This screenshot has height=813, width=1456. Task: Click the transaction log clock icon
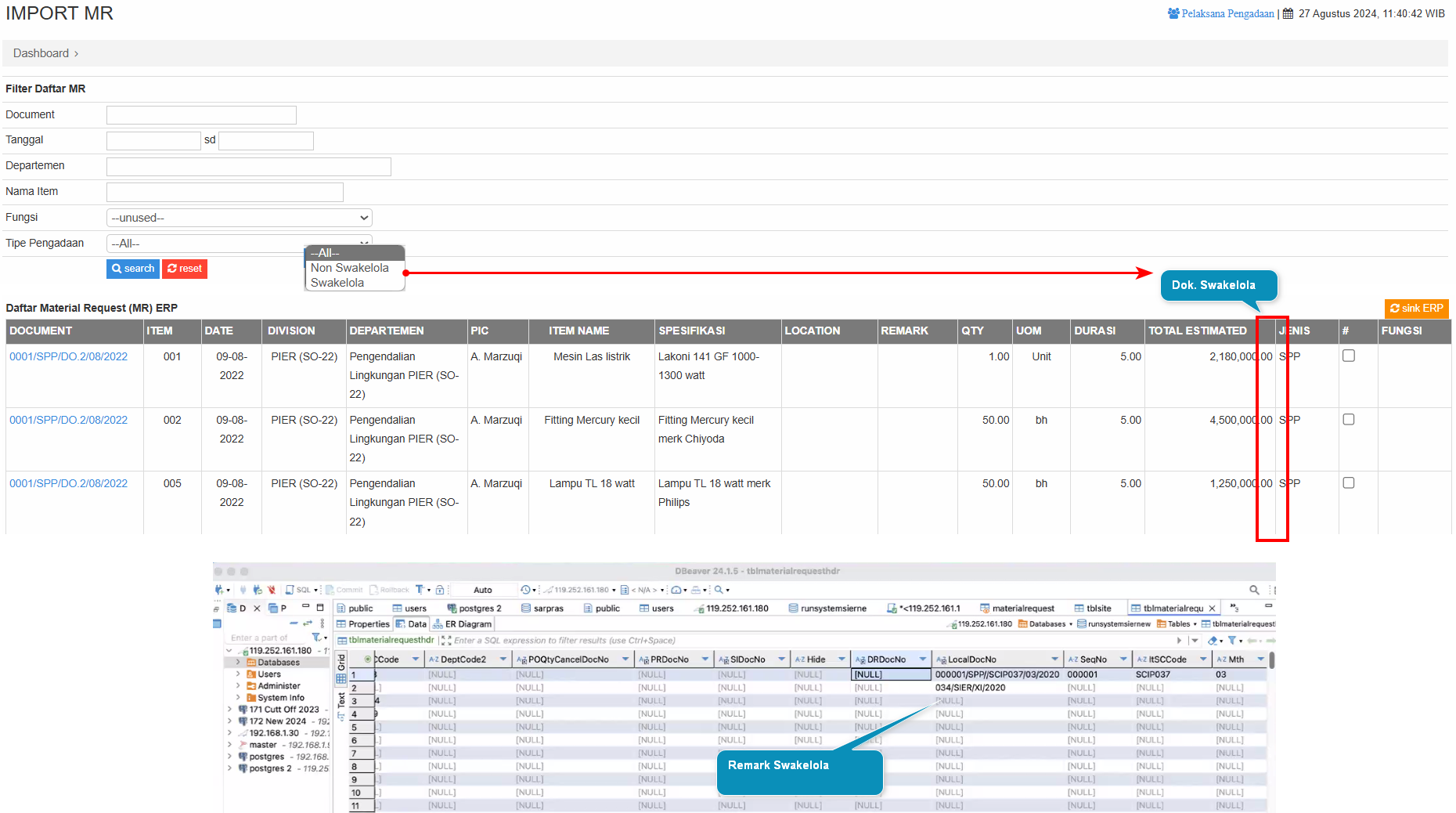(525, 590)
